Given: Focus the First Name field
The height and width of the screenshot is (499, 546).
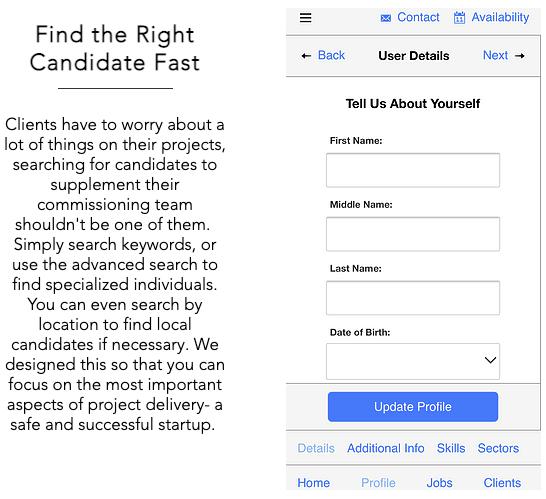Looking at the screenshot, I should tap(413, 170).
